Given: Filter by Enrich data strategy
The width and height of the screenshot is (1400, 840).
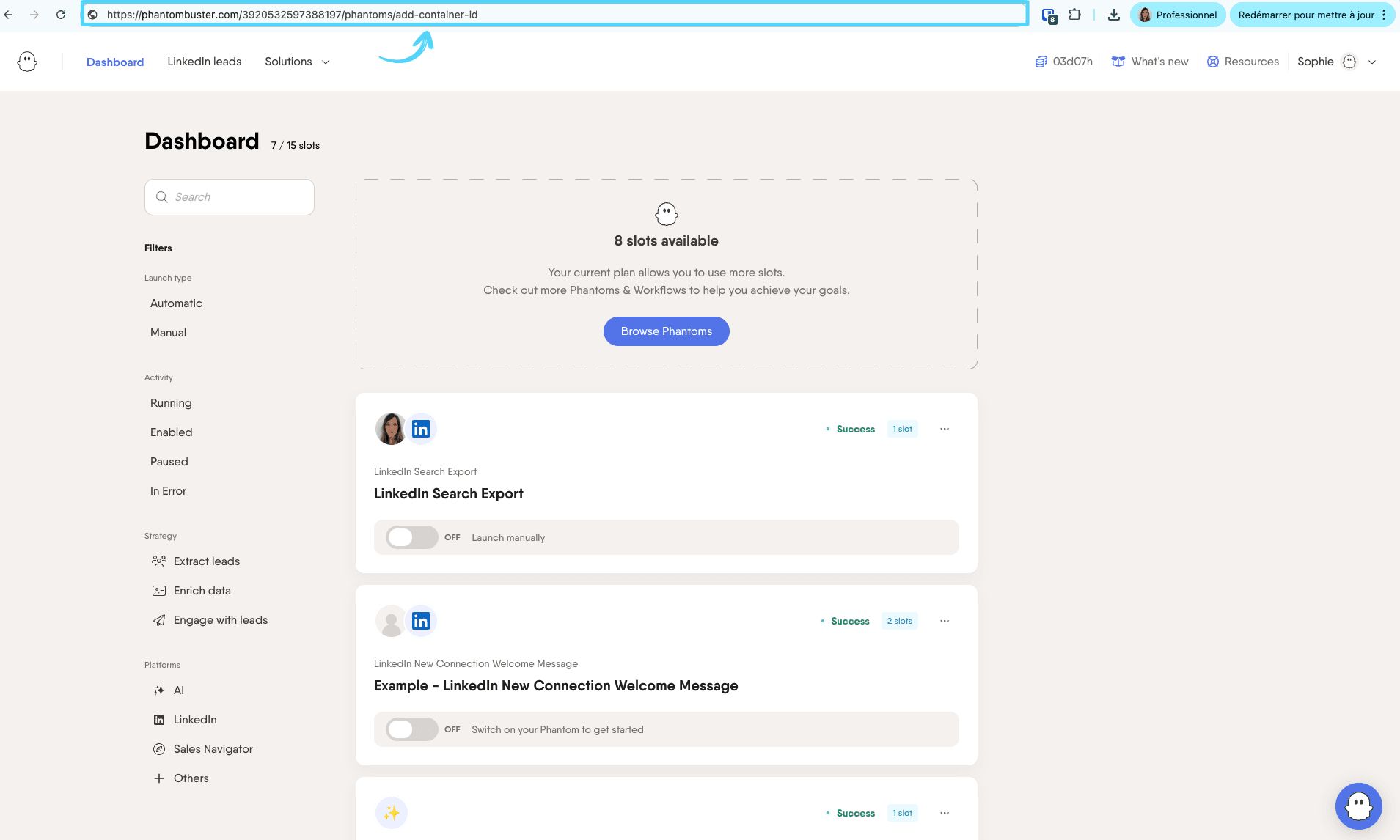Looking at the screenshot, I should pos(191,591).
